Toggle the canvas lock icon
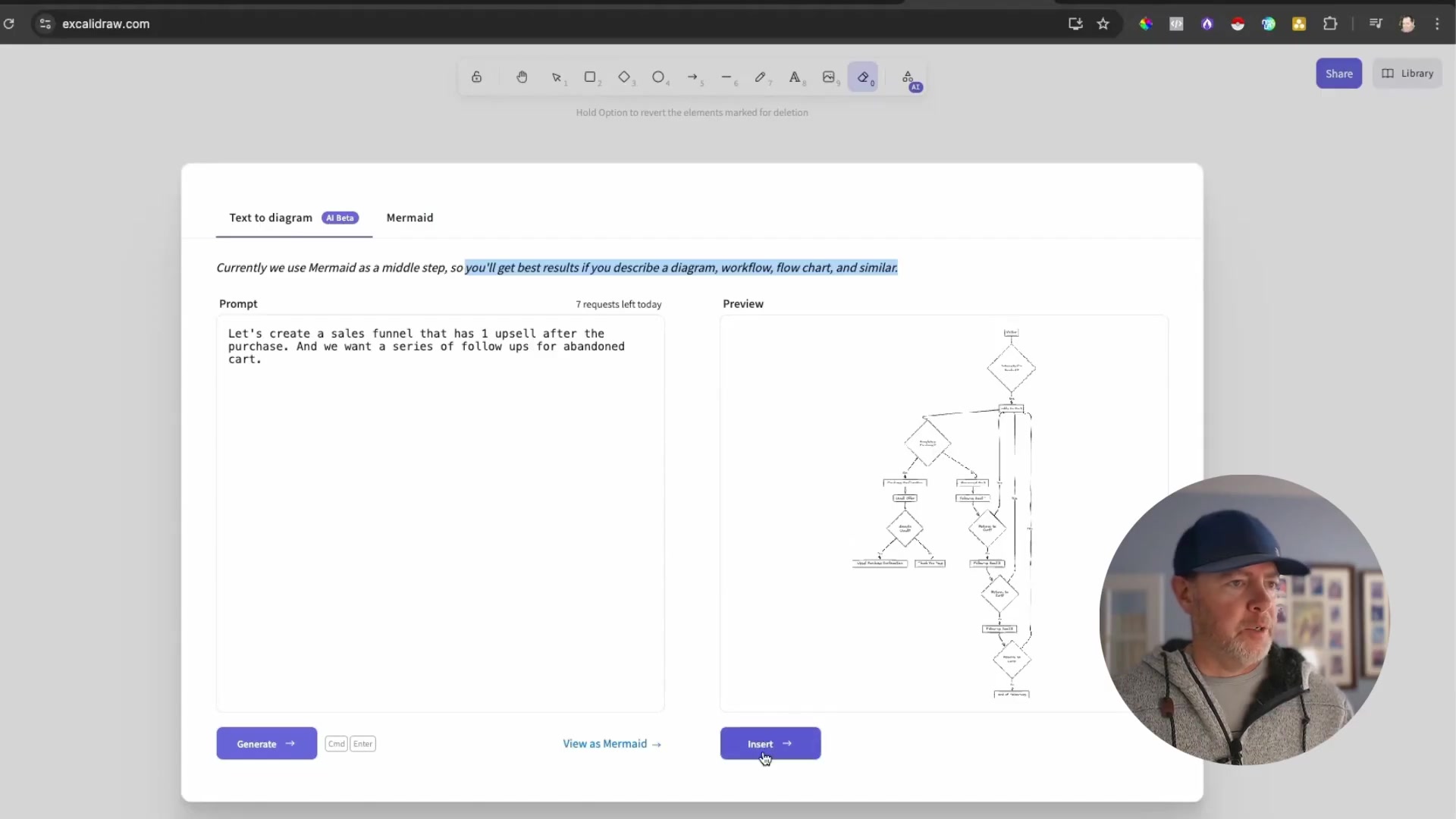The width and height of the screenshot is (1456, 819). tap(476, 77)
